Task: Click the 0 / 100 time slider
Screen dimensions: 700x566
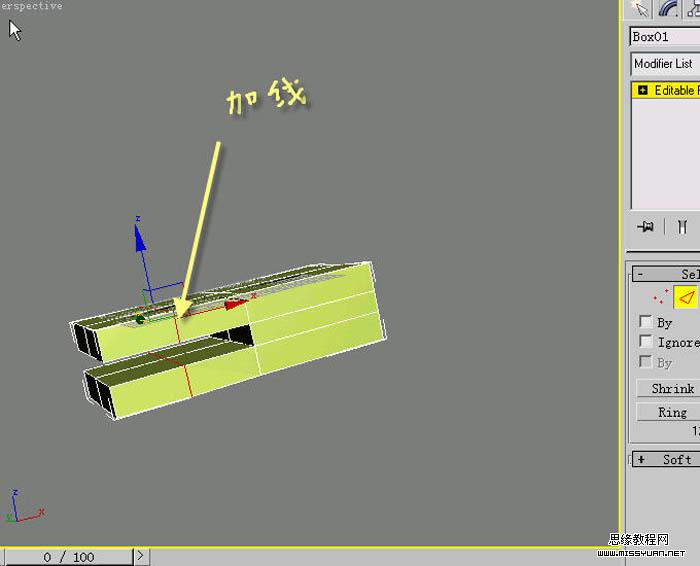Action: [69, 557]
